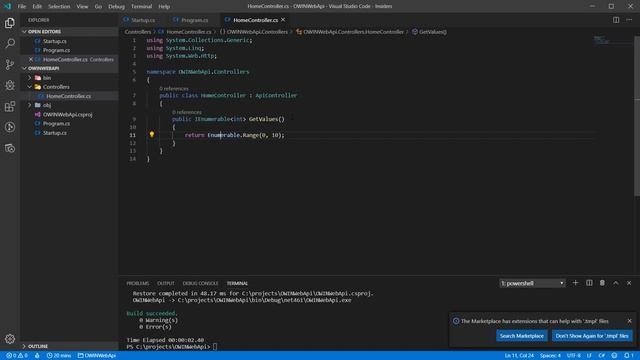
Task: Open the Go menu
Action: (98, 6)
